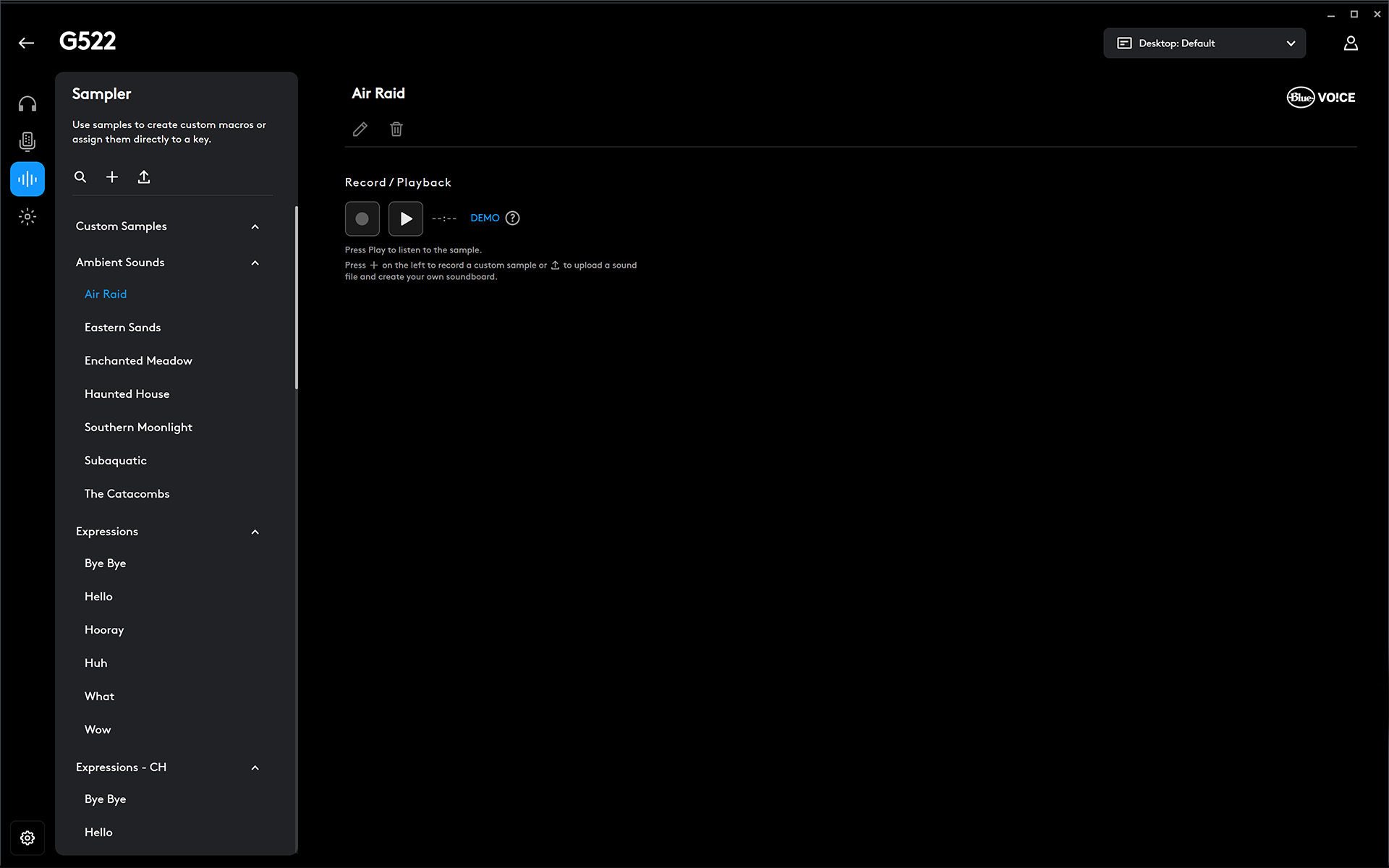This screenshot has height=868, width=1389.
Task: Select the Hooray expression sample
Action: 104,630
